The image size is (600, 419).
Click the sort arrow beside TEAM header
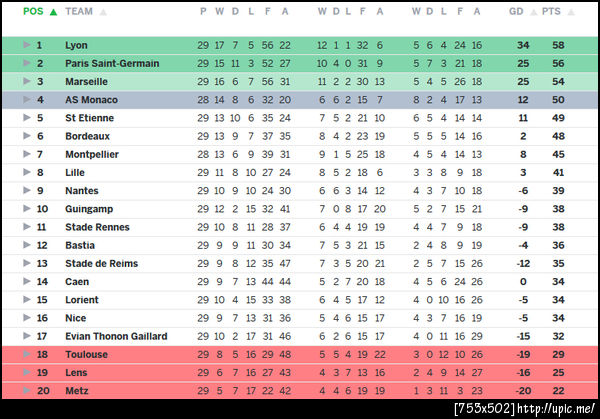pyautogui.click(x=104, y=11)
